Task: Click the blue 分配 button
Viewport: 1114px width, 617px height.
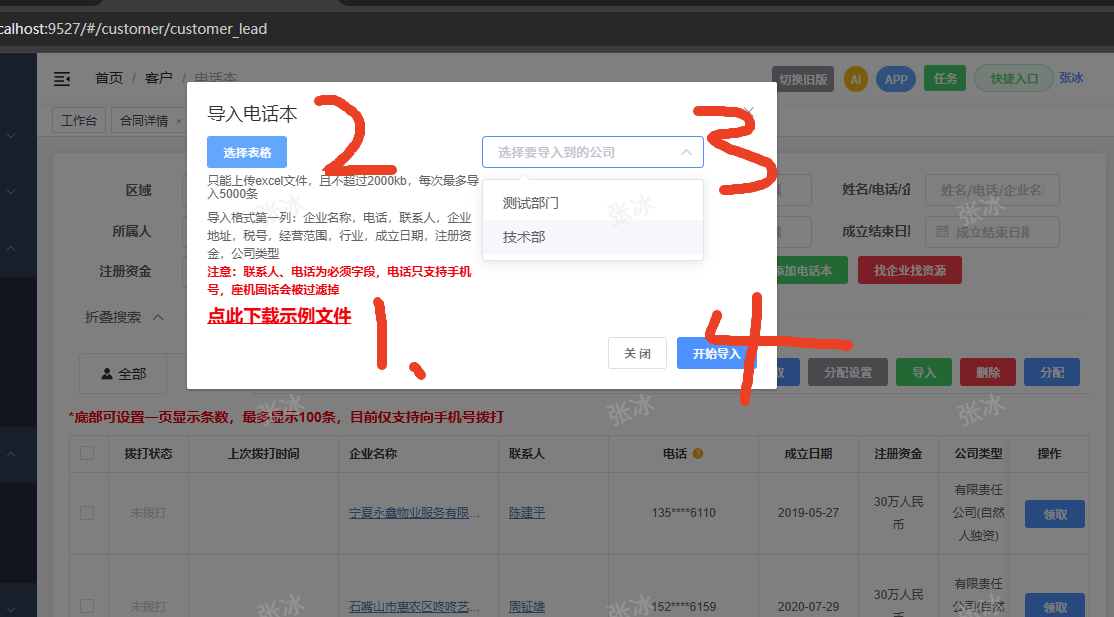Action: coord(1052,372)
